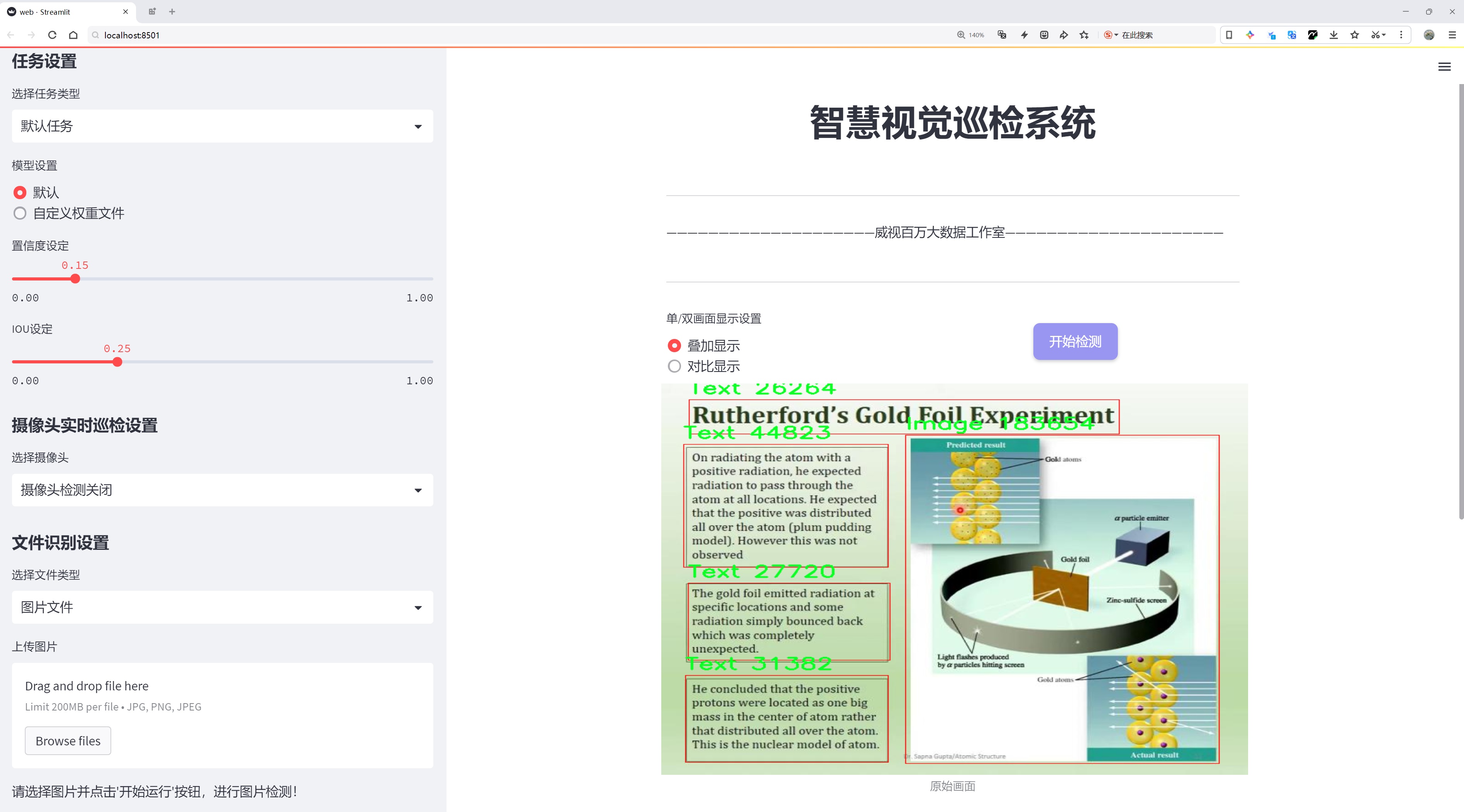Click the detected Rutherford experiment result image
This screenshot has width=1464, height=812.
[x=954, y=579]
